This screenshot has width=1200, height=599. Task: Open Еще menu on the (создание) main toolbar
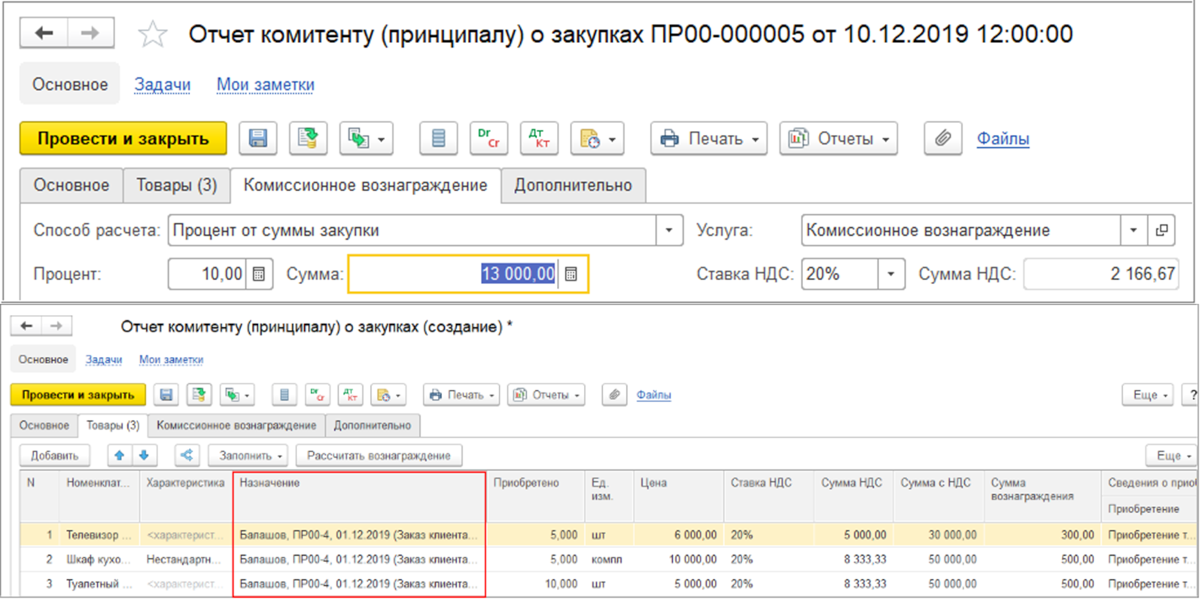click(x=1146, y=395)
